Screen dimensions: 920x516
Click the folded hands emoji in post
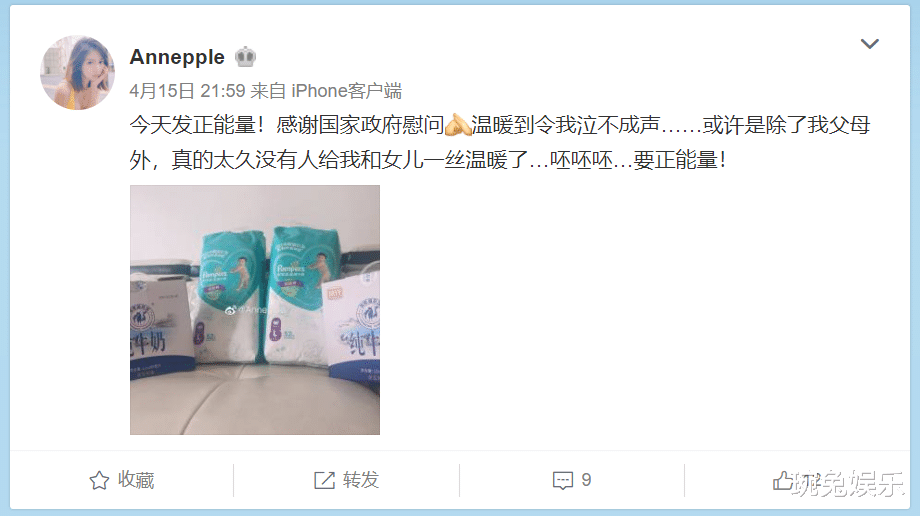click(x=457, y=125)
